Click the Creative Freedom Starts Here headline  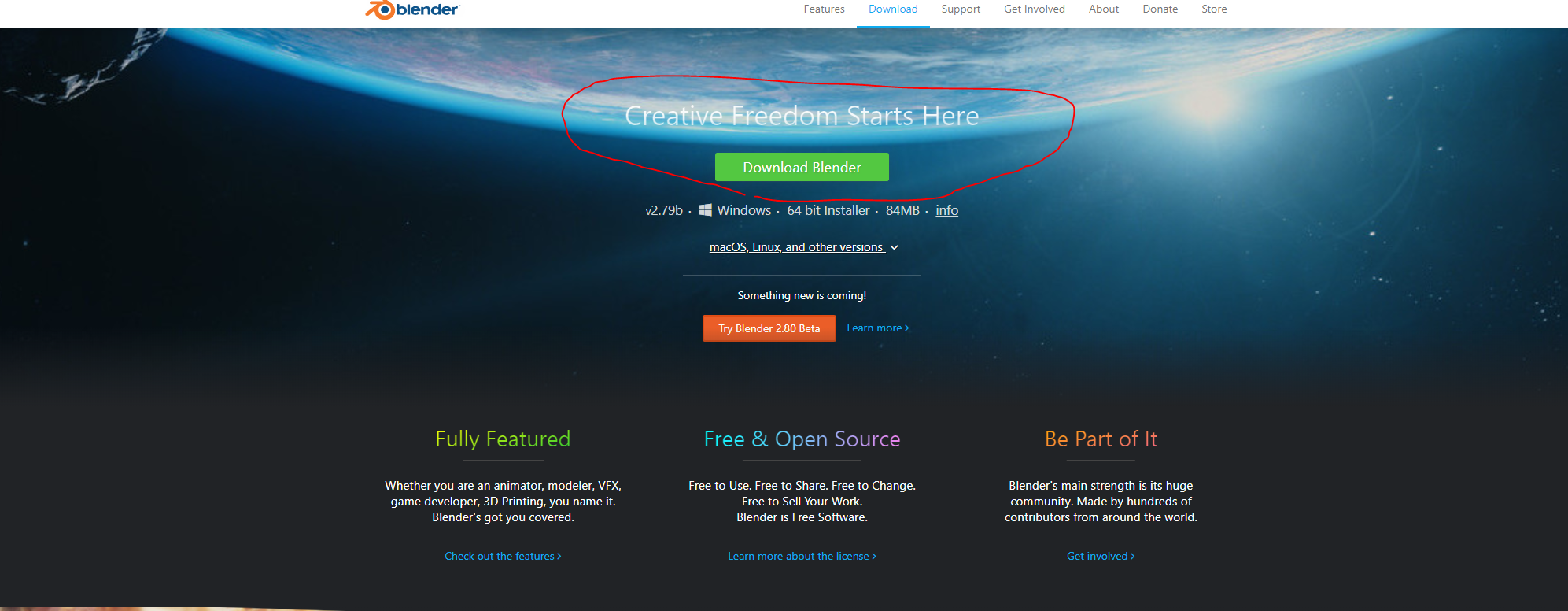pos(802,116)
